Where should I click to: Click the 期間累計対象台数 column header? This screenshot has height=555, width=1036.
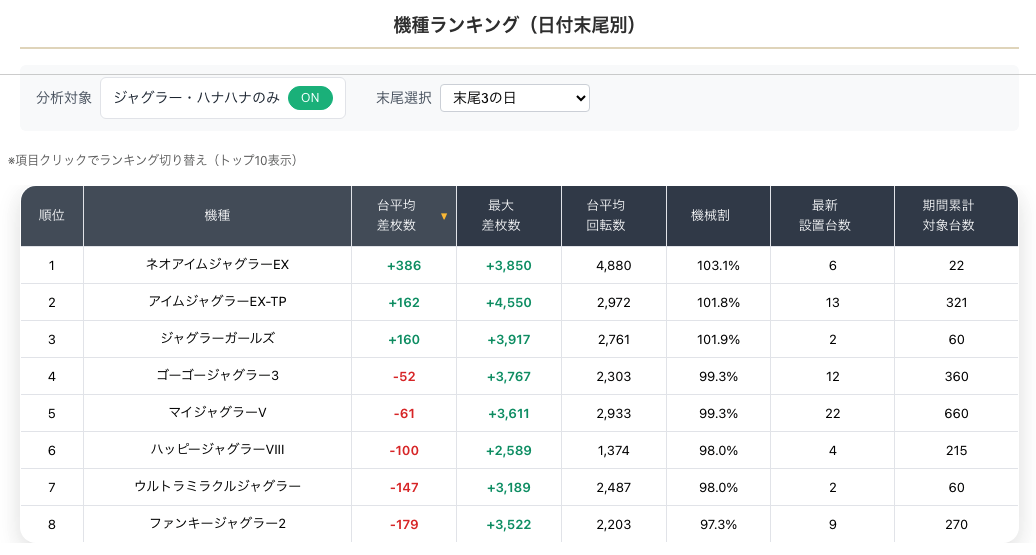click(955, 216)
